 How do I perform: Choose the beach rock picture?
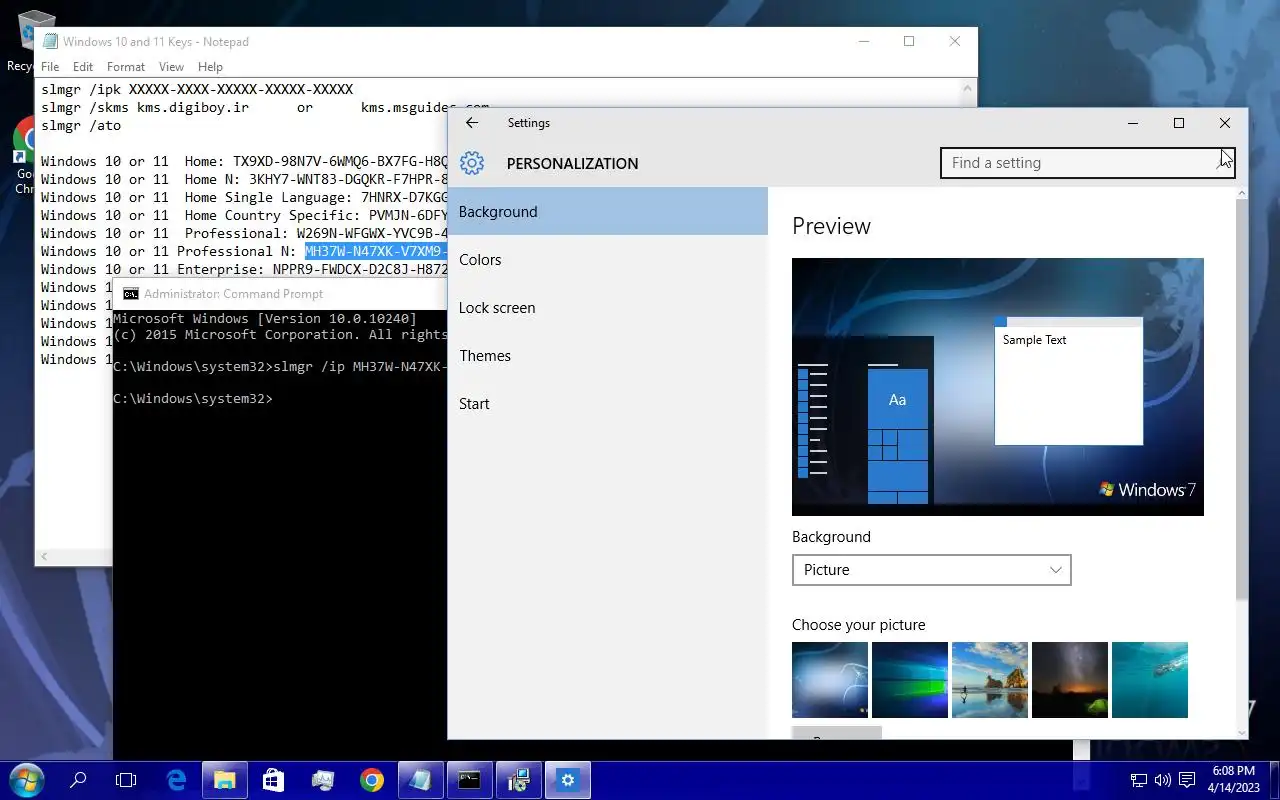[990, 680]
